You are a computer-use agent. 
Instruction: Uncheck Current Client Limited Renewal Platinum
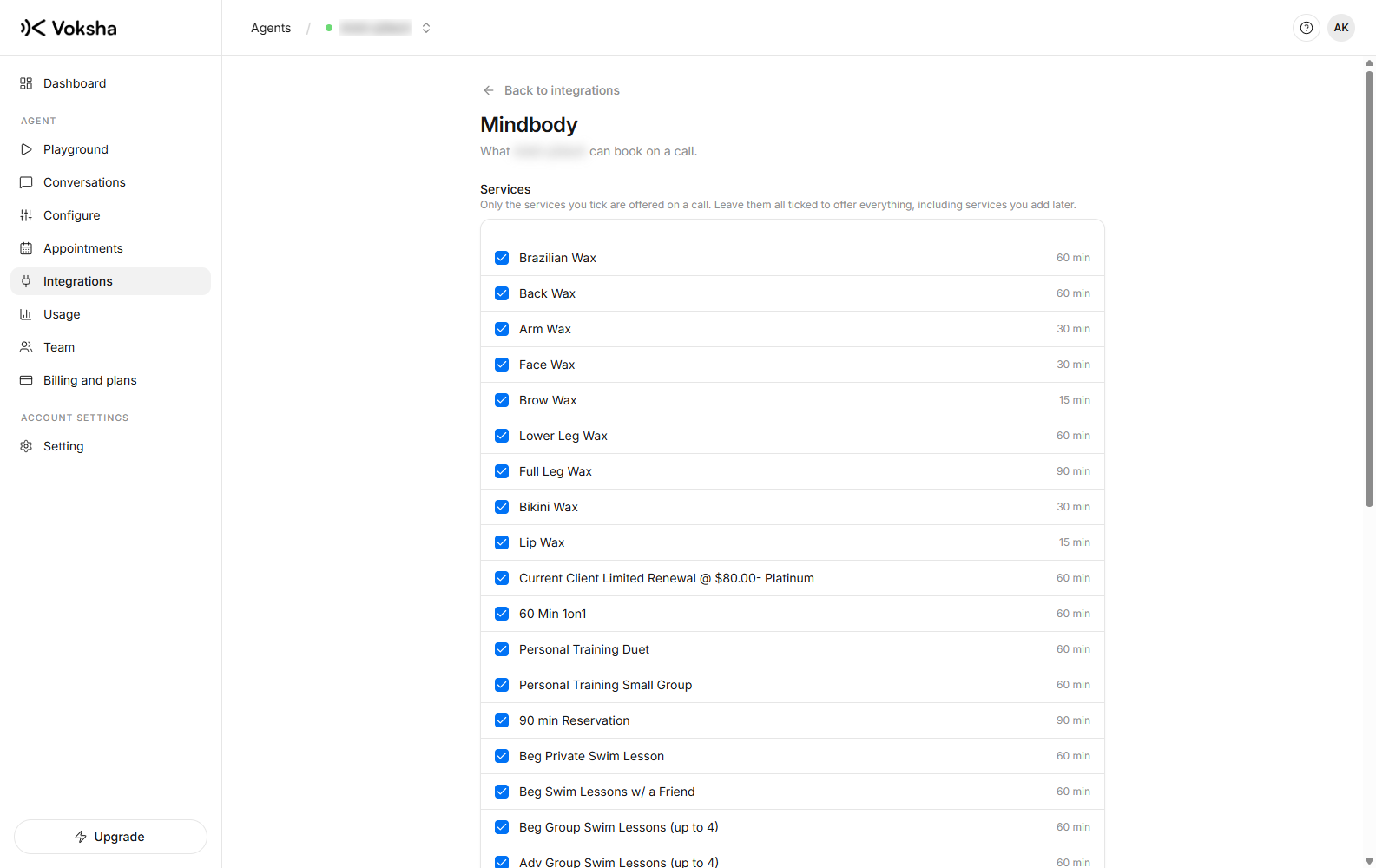click(502, 578)
